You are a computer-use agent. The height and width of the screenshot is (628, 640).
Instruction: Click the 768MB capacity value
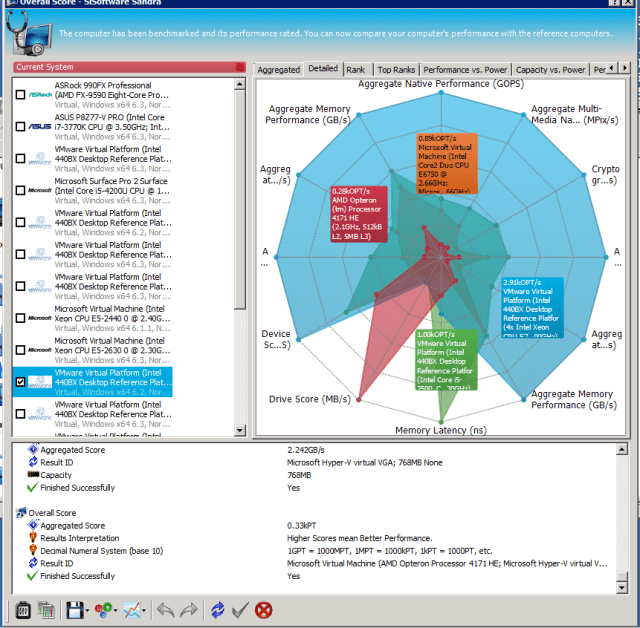click(299, 475)
